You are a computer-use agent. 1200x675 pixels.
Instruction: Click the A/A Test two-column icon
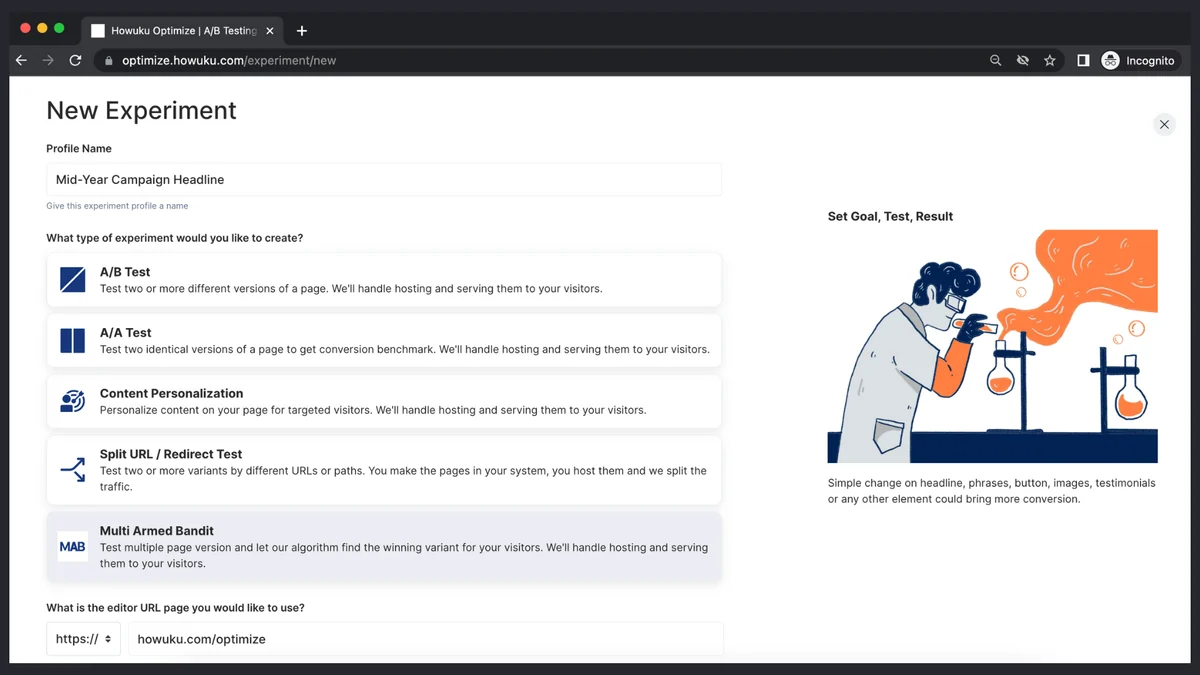tap(72, 341)
